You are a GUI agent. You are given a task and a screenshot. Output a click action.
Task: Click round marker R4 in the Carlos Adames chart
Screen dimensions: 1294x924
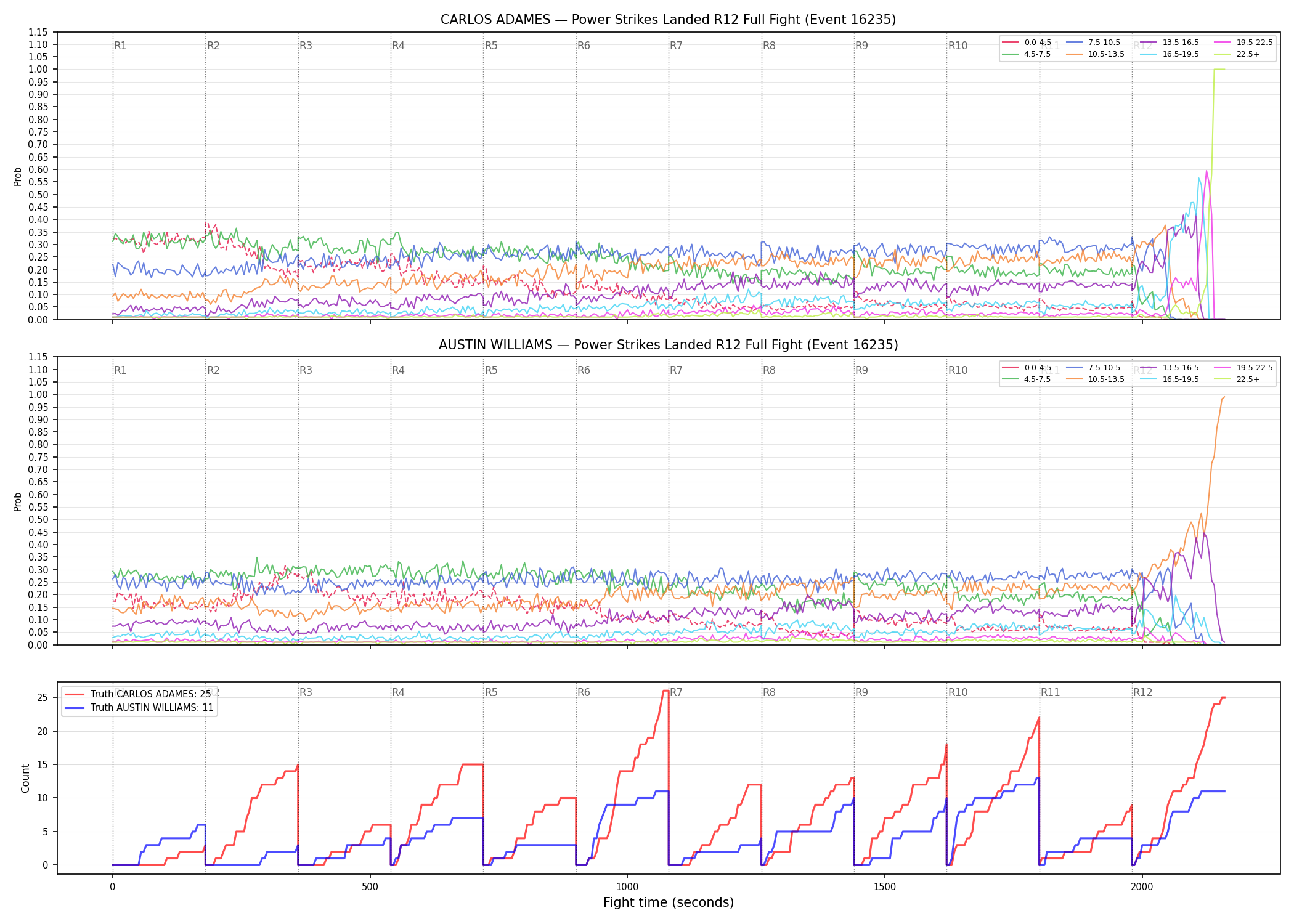click(x=398, y=46)
